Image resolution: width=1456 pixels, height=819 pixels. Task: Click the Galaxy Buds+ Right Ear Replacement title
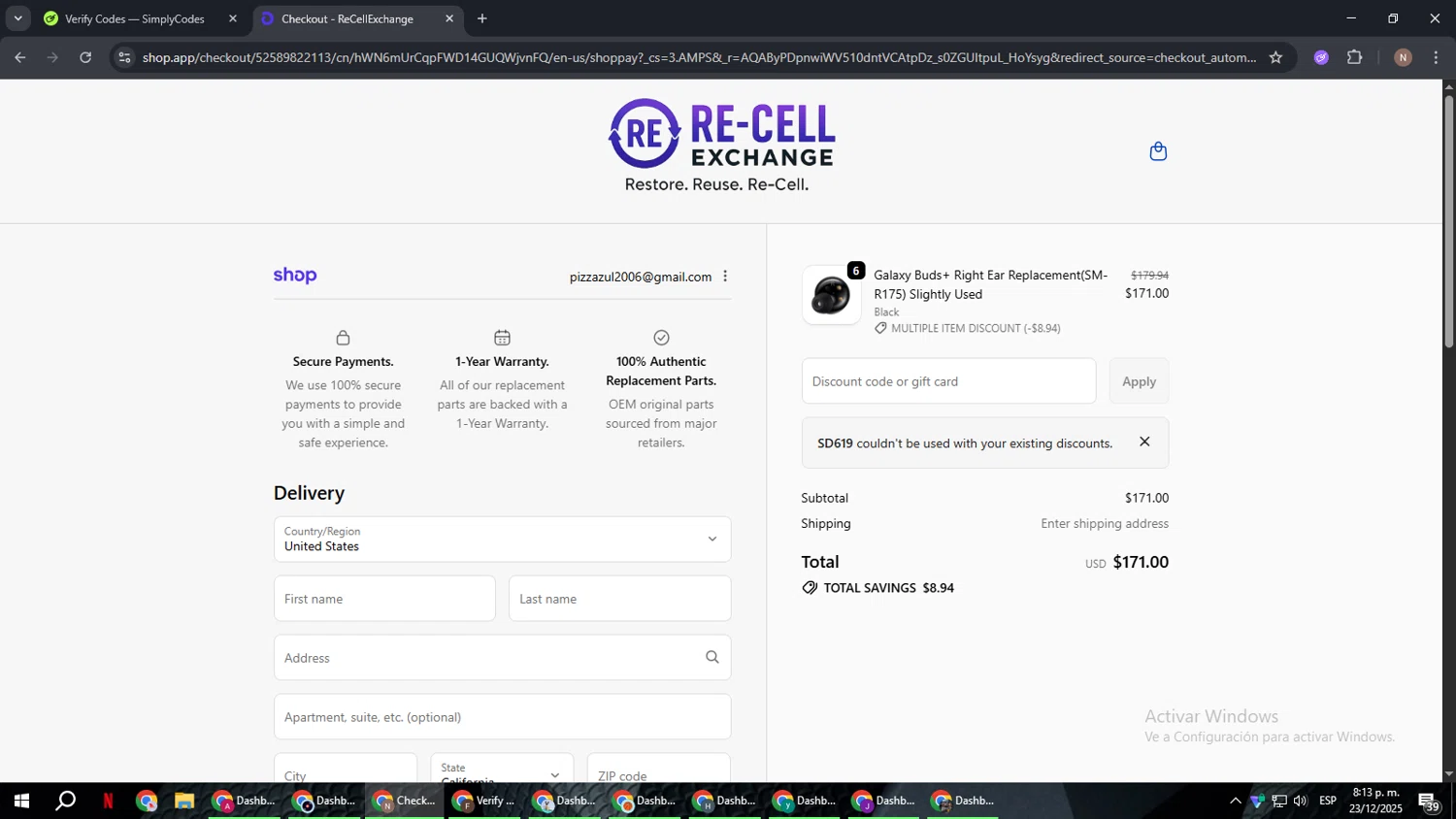pos(990,284)
